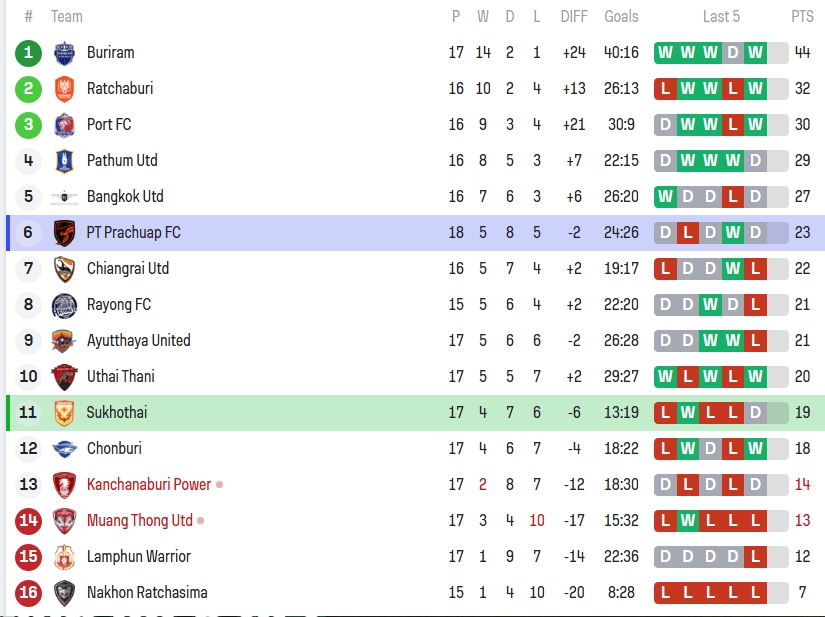Click the Chiangrai Utd team logo
The width and height of the screenshot is (825, 617).
(64, 269)
